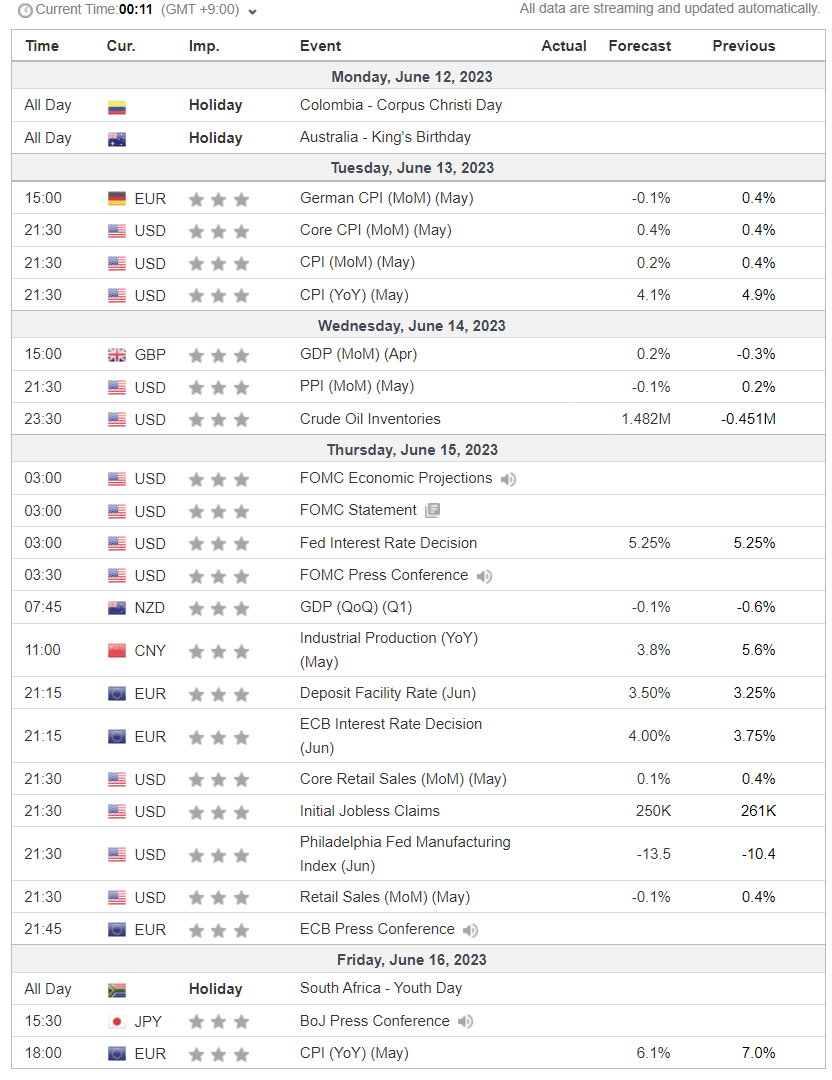The width and height of the screenshot is (832, 1080).
Task: Open German CPI (MoM) (May) event
Action: pos(386,198)
